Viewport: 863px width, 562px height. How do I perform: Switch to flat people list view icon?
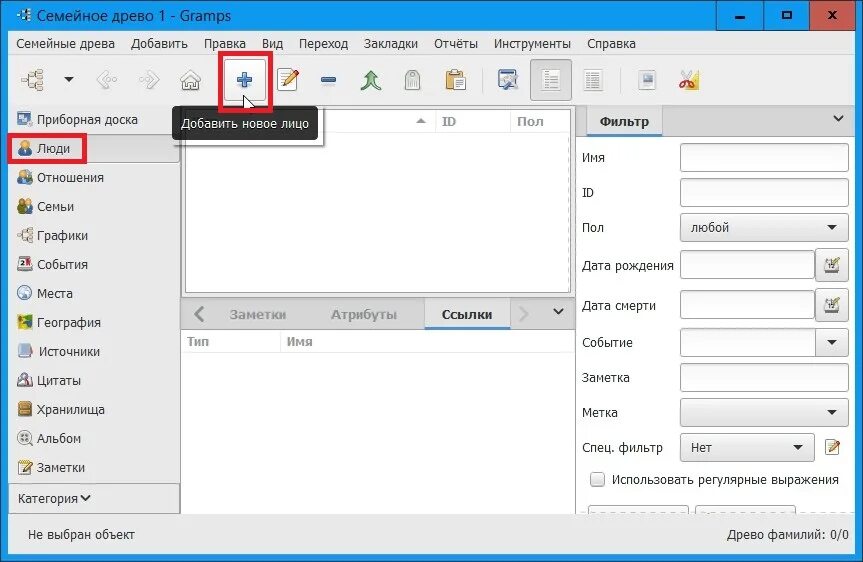pyautogui.click(x=593, y=80)
